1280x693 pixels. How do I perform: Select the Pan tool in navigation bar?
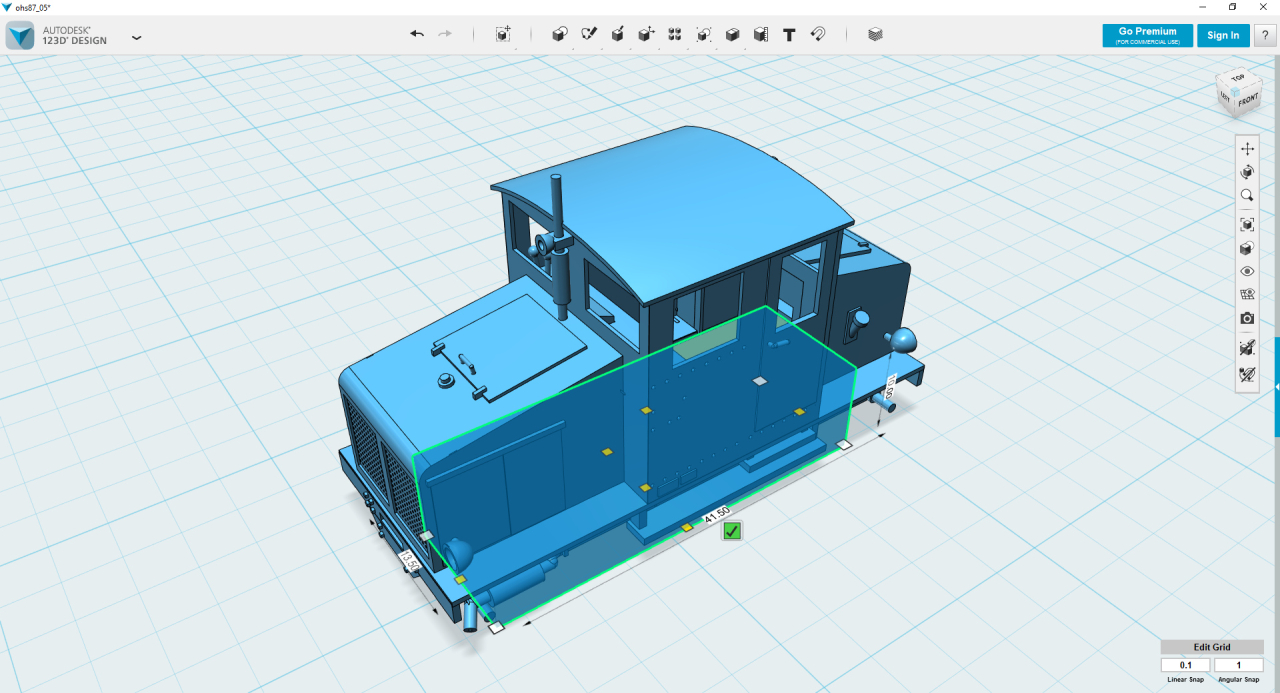coord(1247,148)
